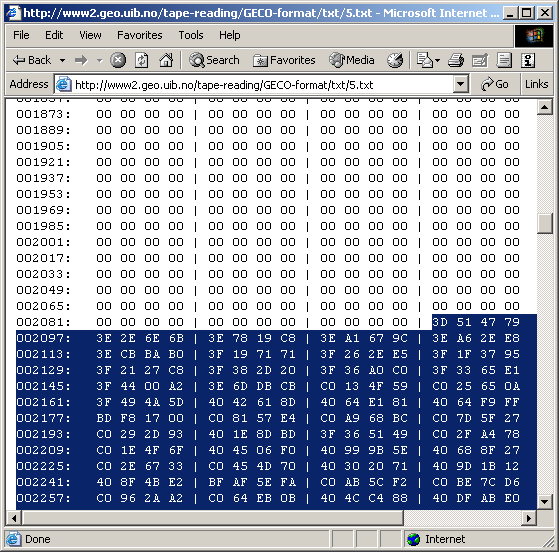The height and width of the screenshot is (552, 559).
Task: Click vertical scrollbar up arrow
Action: click(x=544, y=107)
